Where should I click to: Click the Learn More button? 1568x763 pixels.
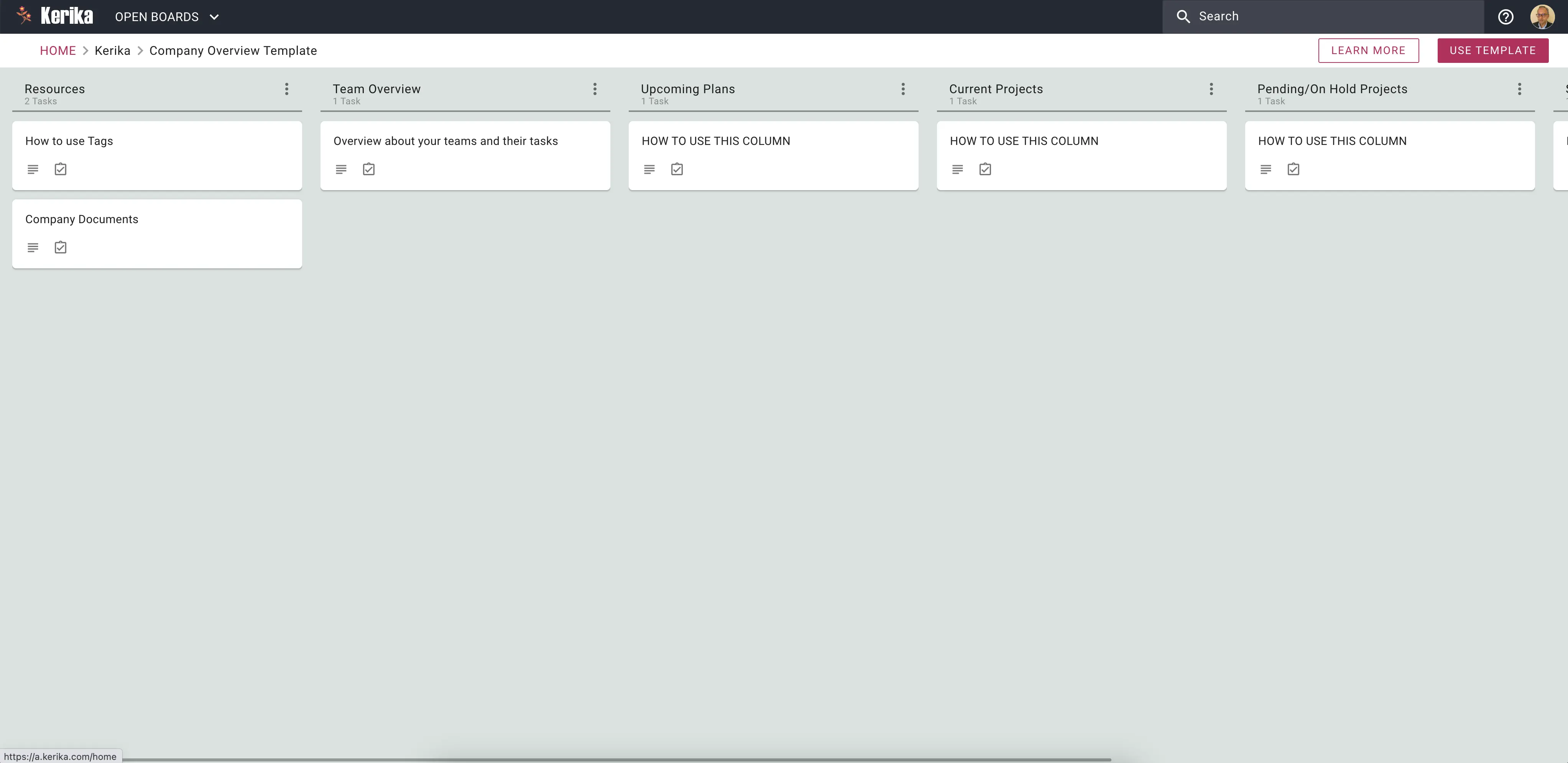click(x=1368, y=51)
